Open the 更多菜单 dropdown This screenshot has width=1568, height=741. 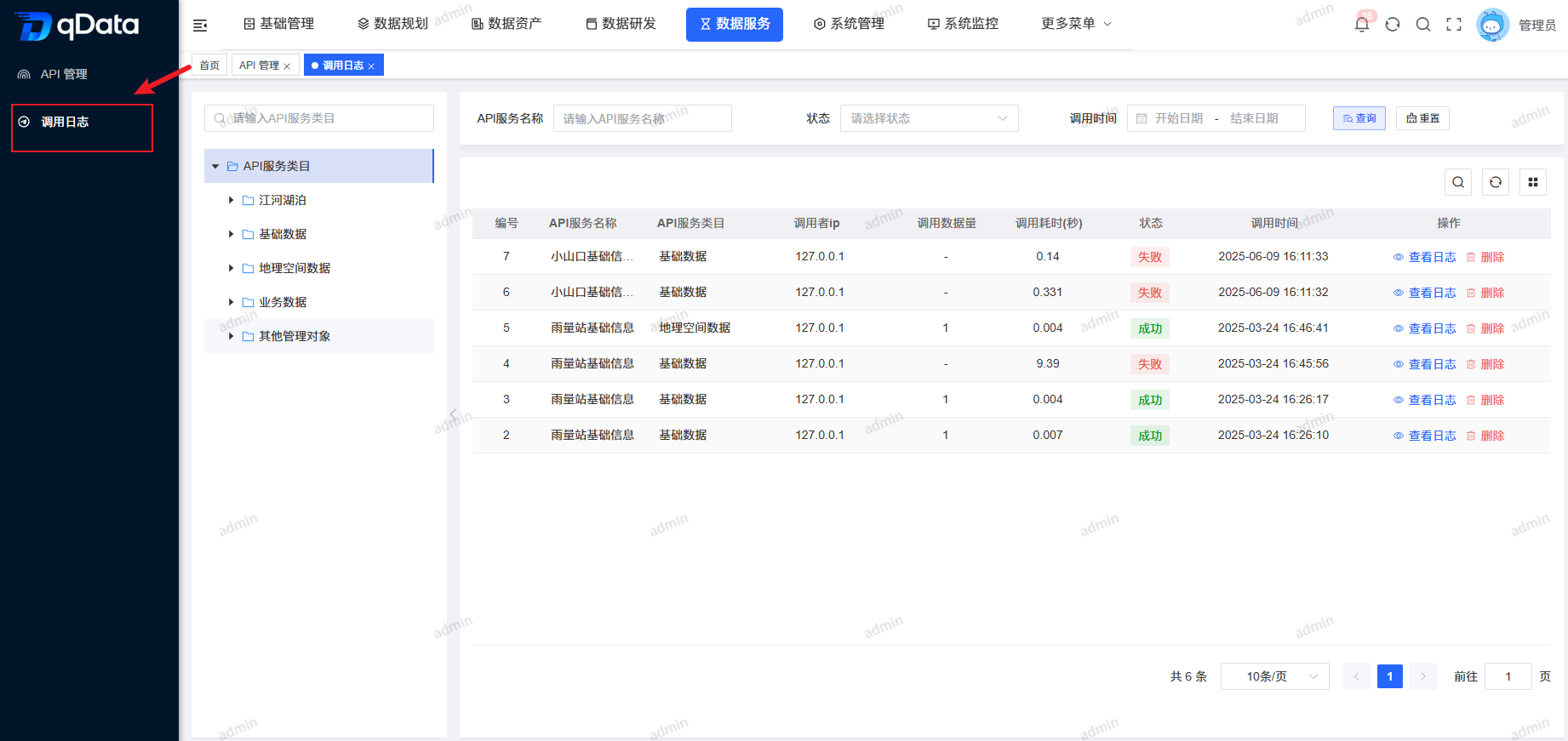pos(1076,24)
